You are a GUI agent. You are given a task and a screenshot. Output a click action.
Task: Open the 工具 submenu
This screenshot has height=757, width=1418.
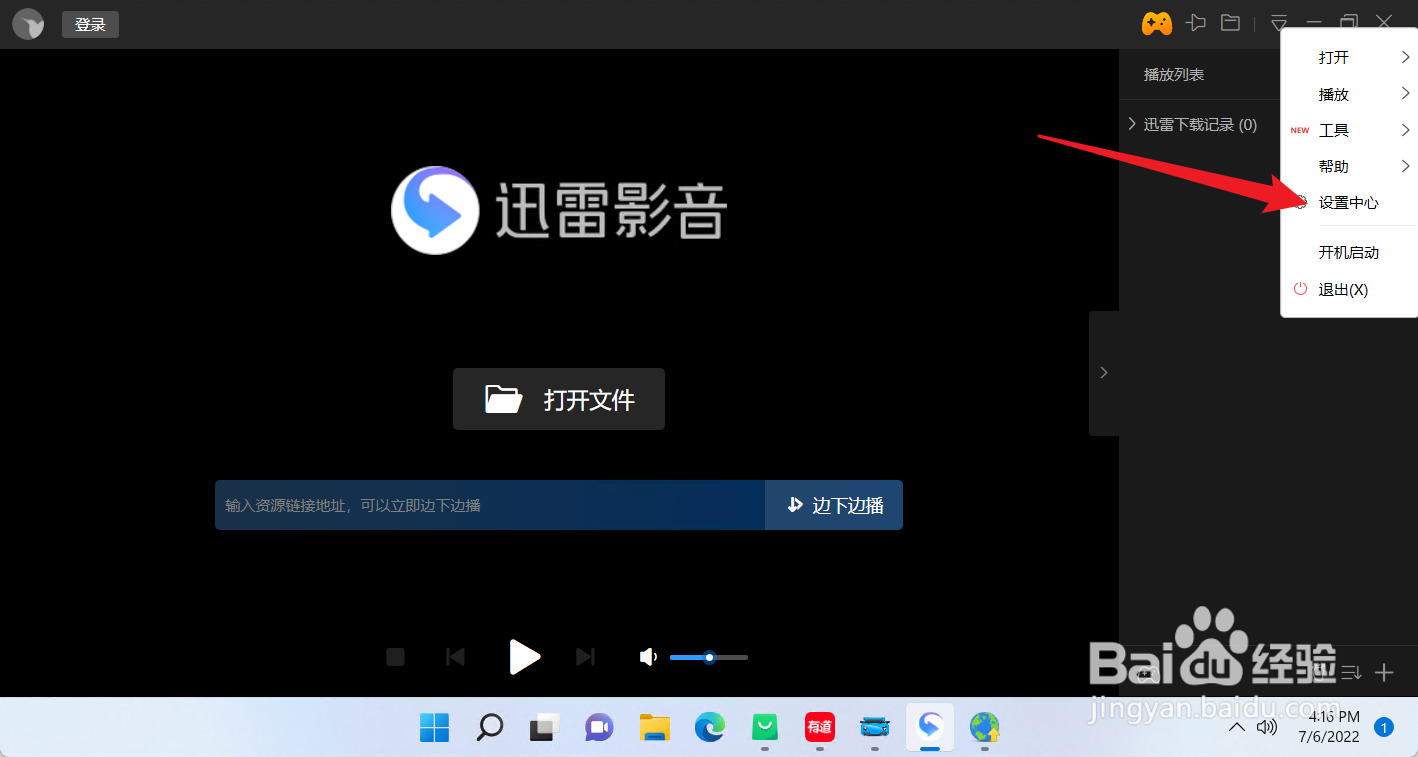1349,130
